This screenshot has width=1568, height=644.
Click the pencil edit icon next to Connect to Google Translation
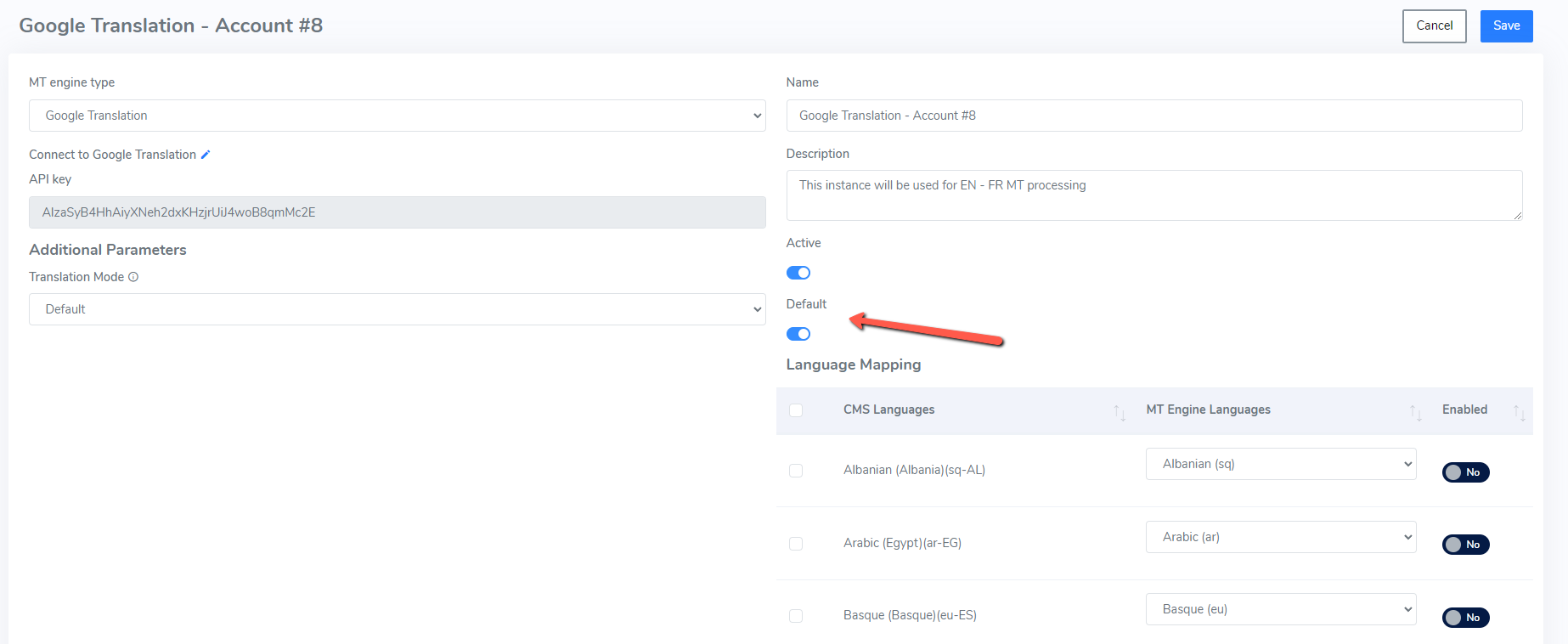206,155
